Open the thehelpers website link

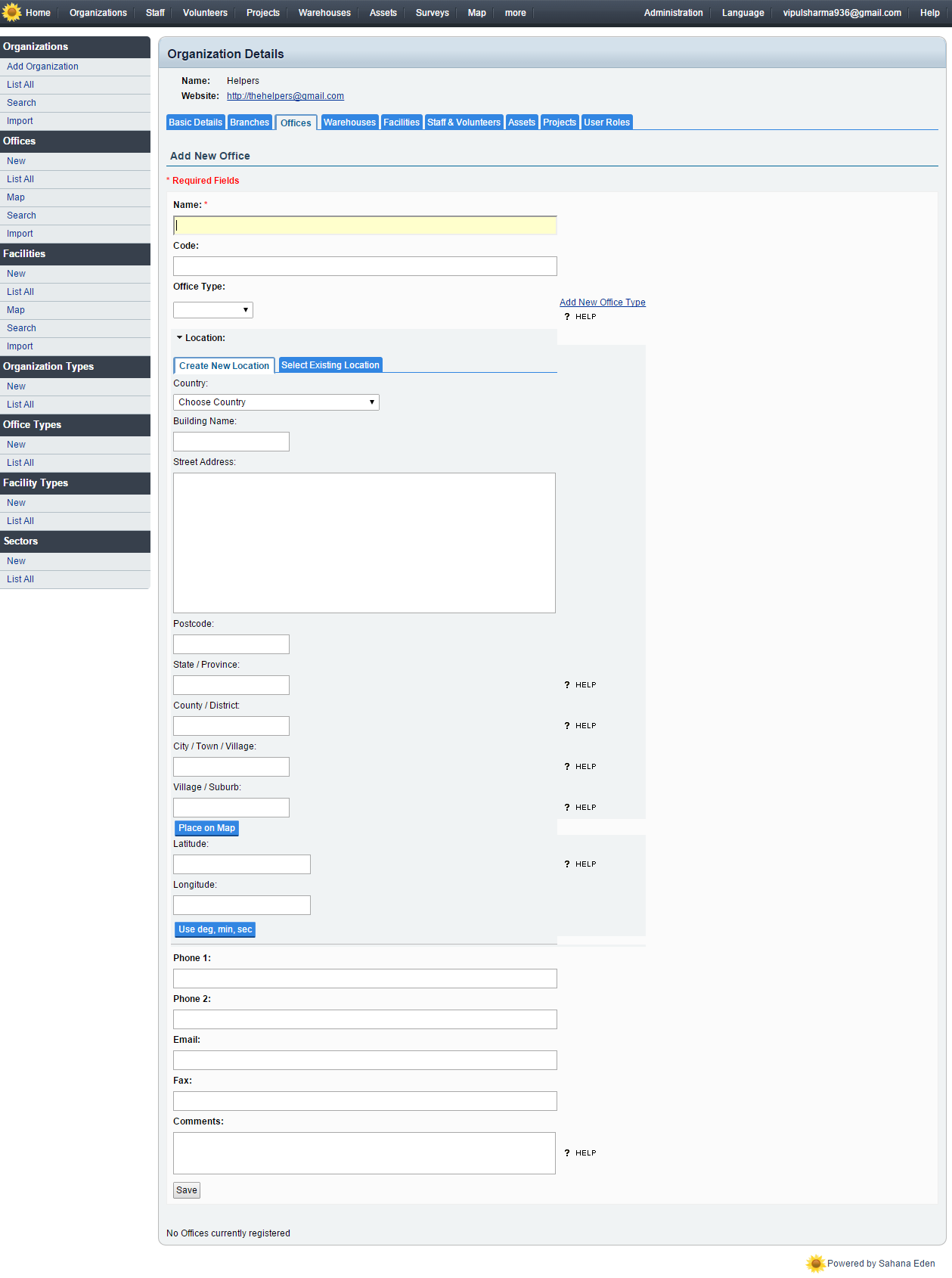pos(285,96)
